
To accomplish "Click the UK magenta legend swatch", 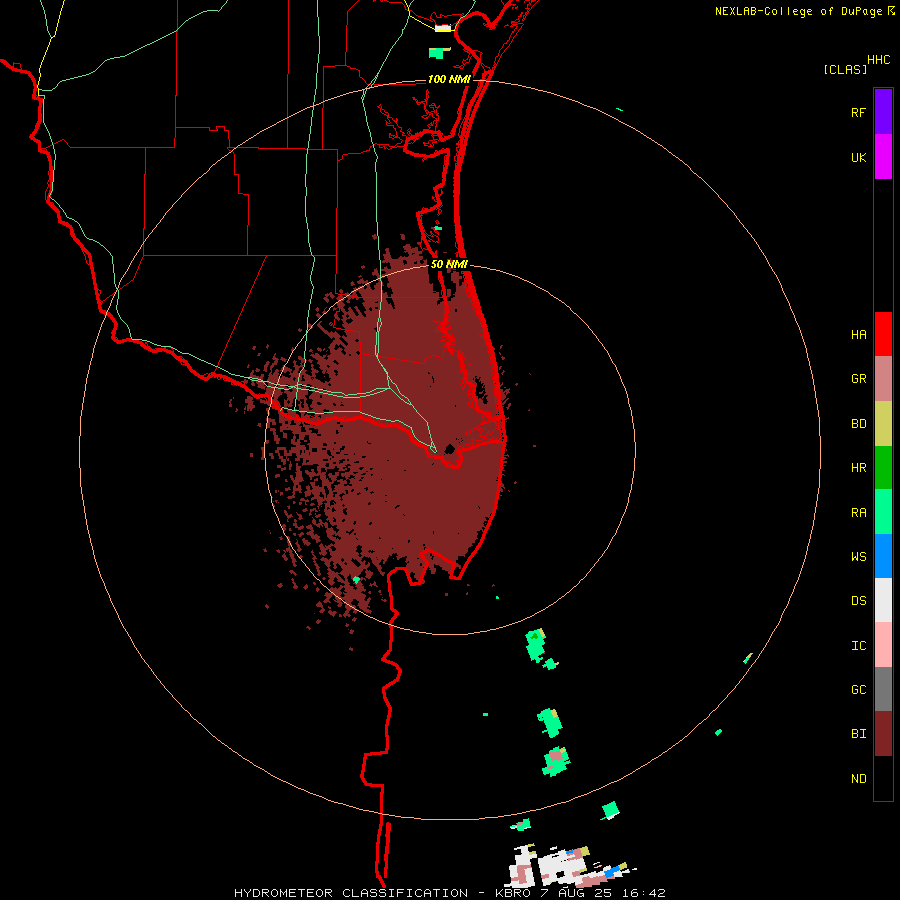I will tap(883, 157).
